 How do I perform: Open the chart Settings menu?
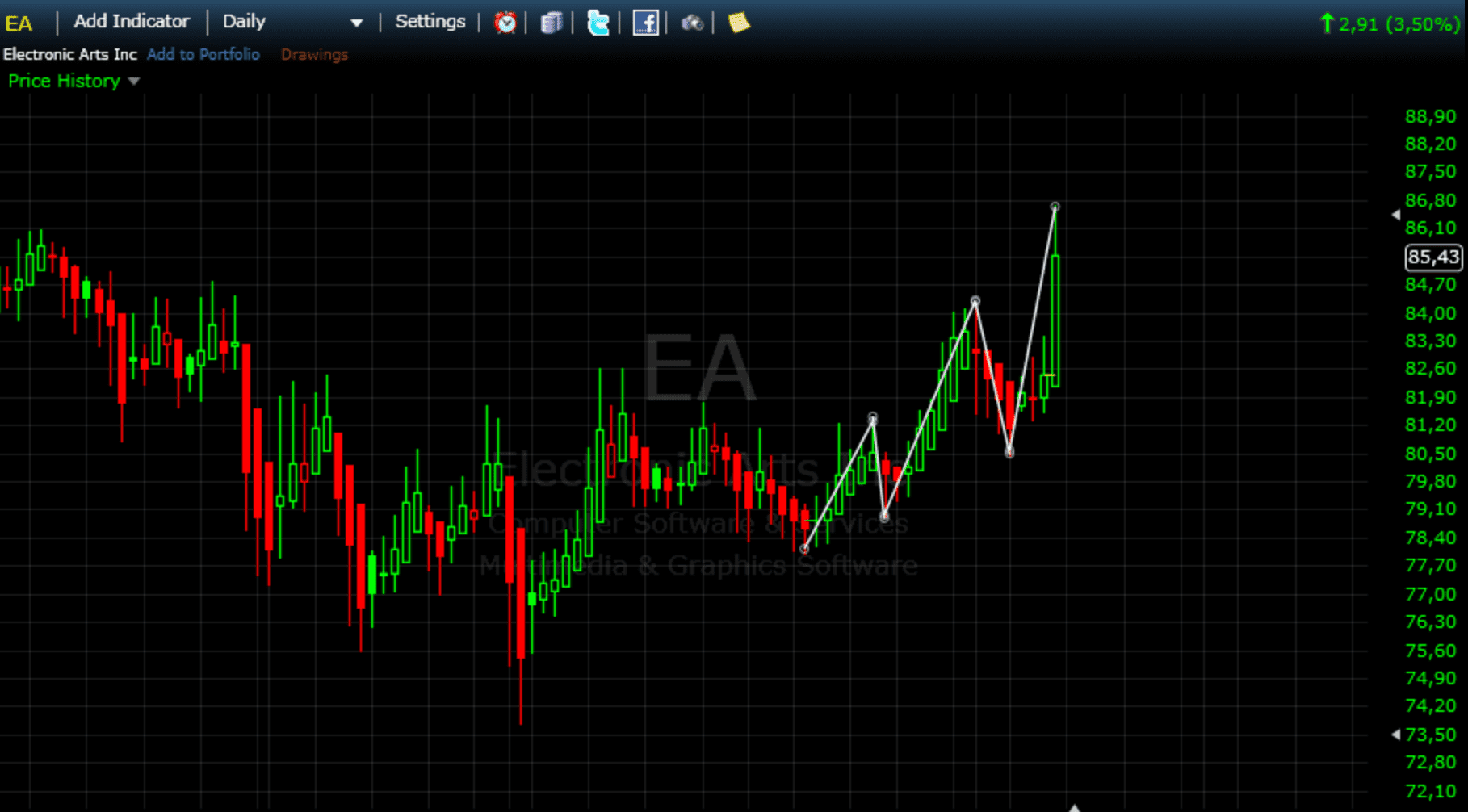pyautogui.click(x=430, y=22)
